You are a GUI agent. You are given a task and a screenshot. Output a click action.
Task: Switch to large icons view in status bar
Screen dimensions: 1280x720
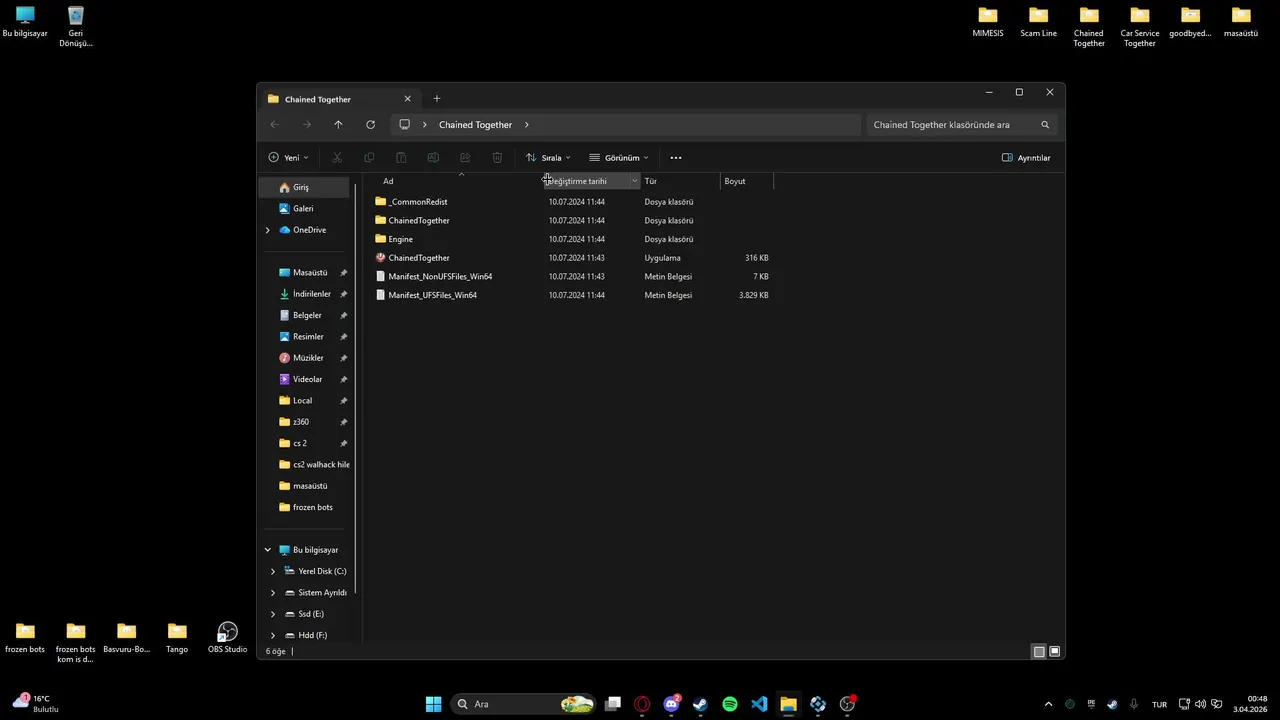[1055, 652]
